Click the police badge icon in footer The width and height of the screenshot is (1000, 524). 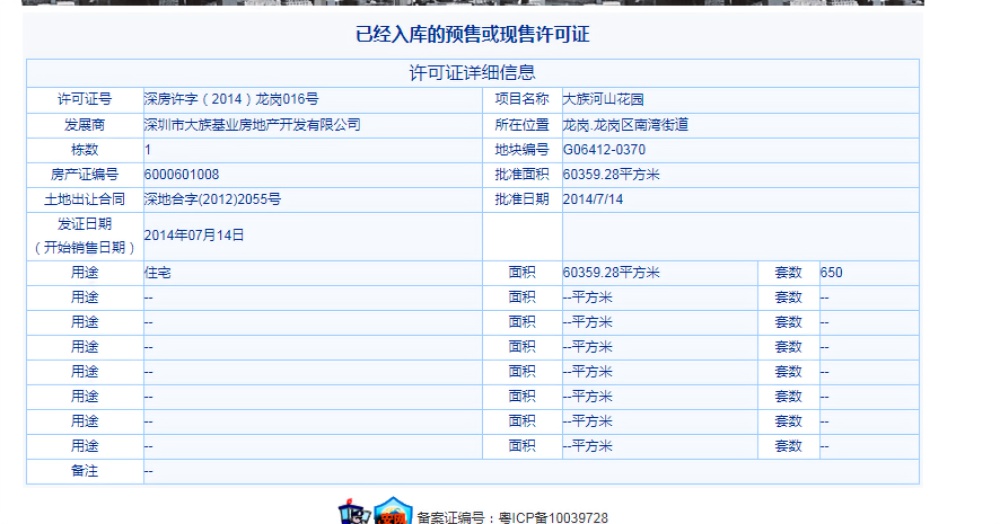pyautogui.click(x=353, y=513)
